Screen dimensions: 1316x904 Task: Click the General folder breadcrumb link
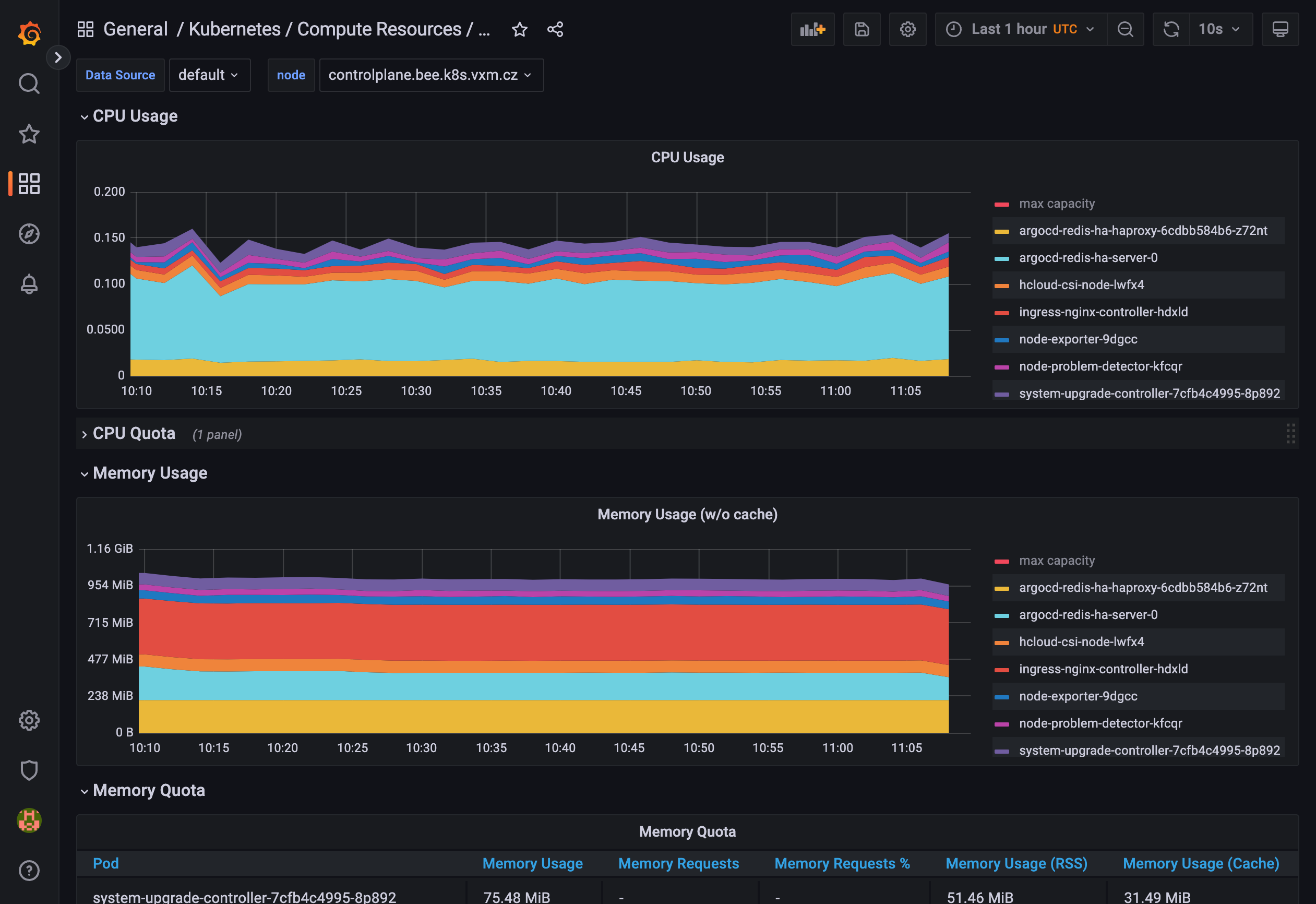pyautogui.click(x=135, y=29)
